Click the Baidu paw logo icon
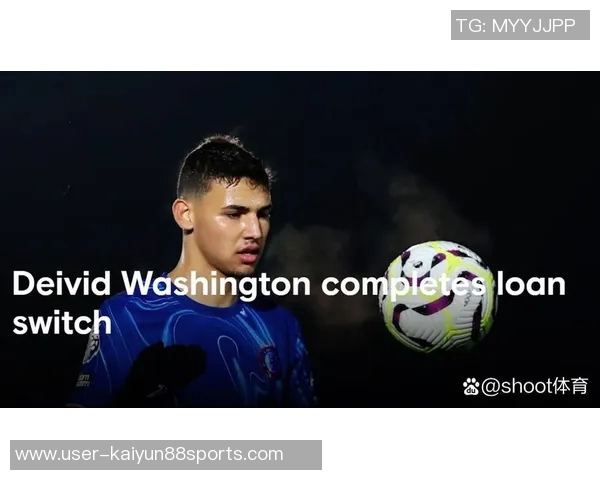 tap(471, 386)
